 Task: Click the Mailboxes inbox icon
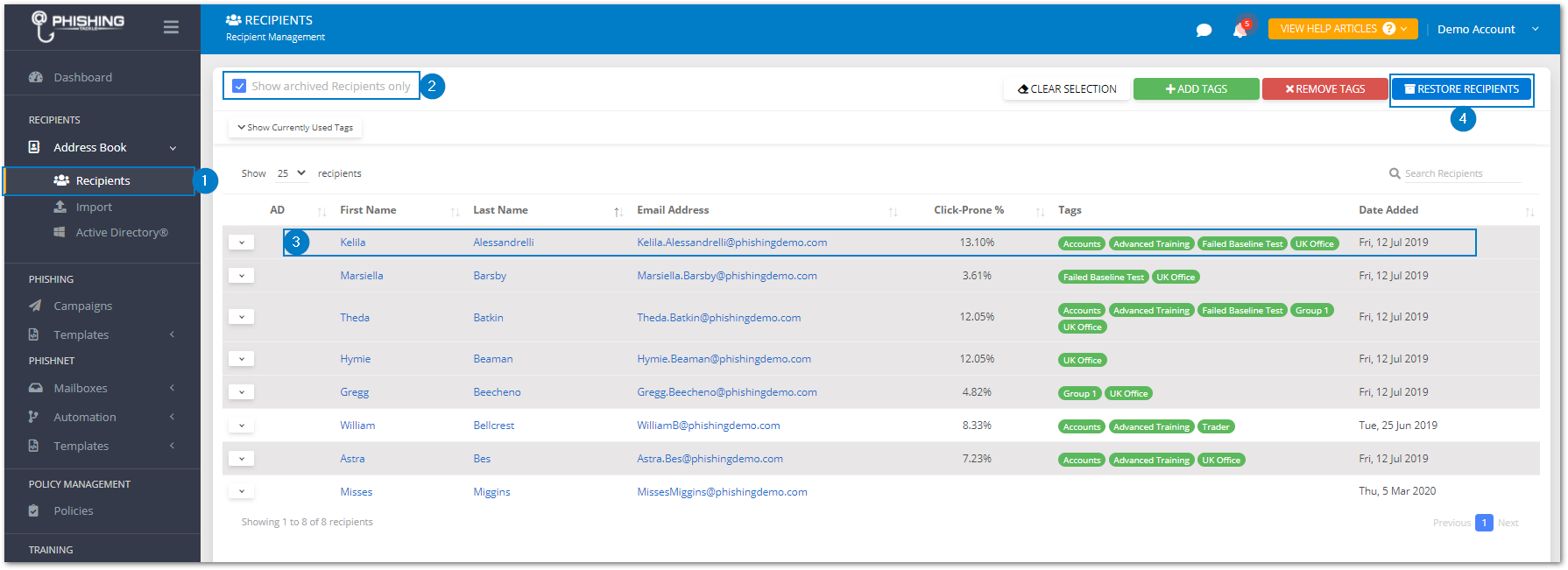pos(36,388)
